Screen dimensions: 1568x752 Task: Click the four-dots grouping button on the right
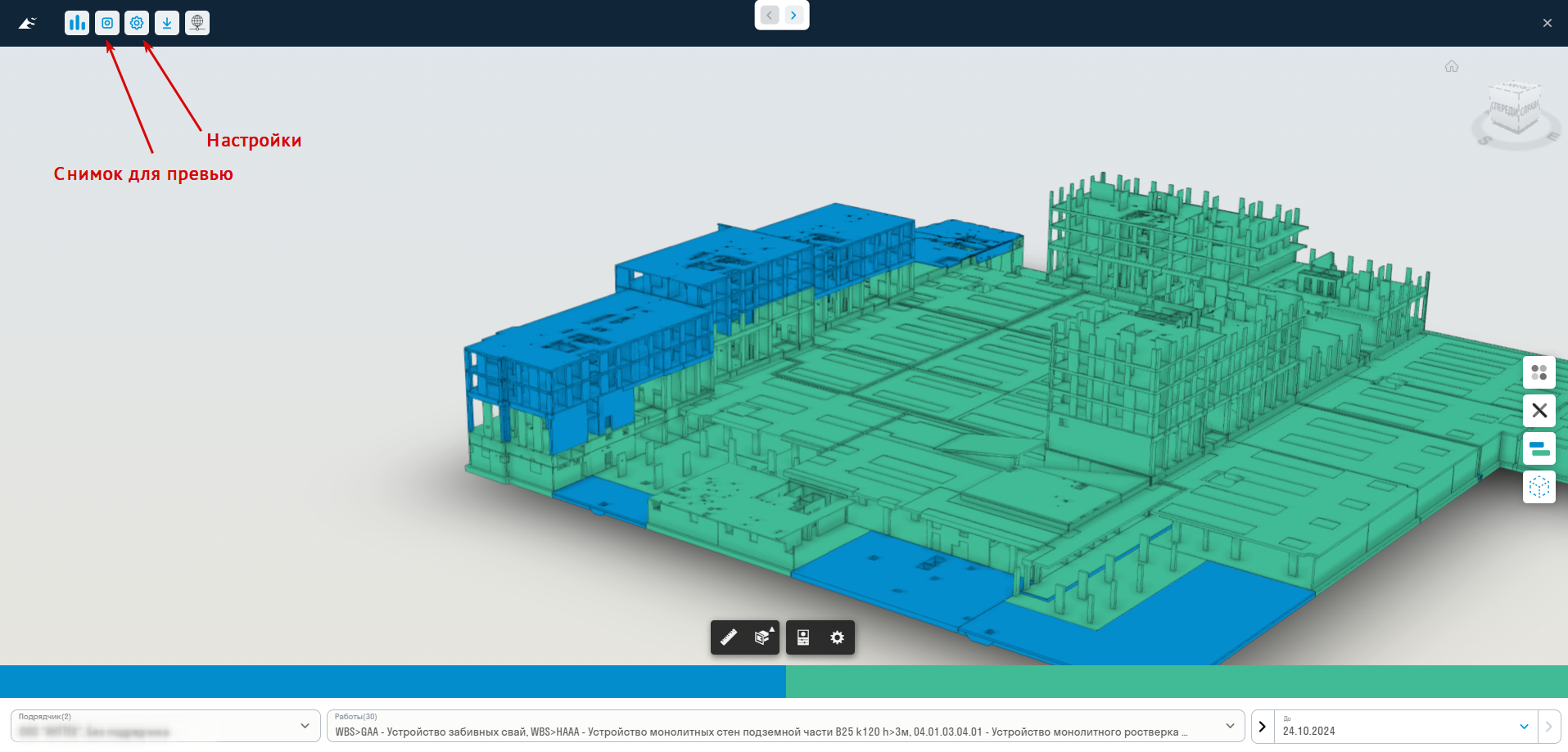click(1539, 372)
